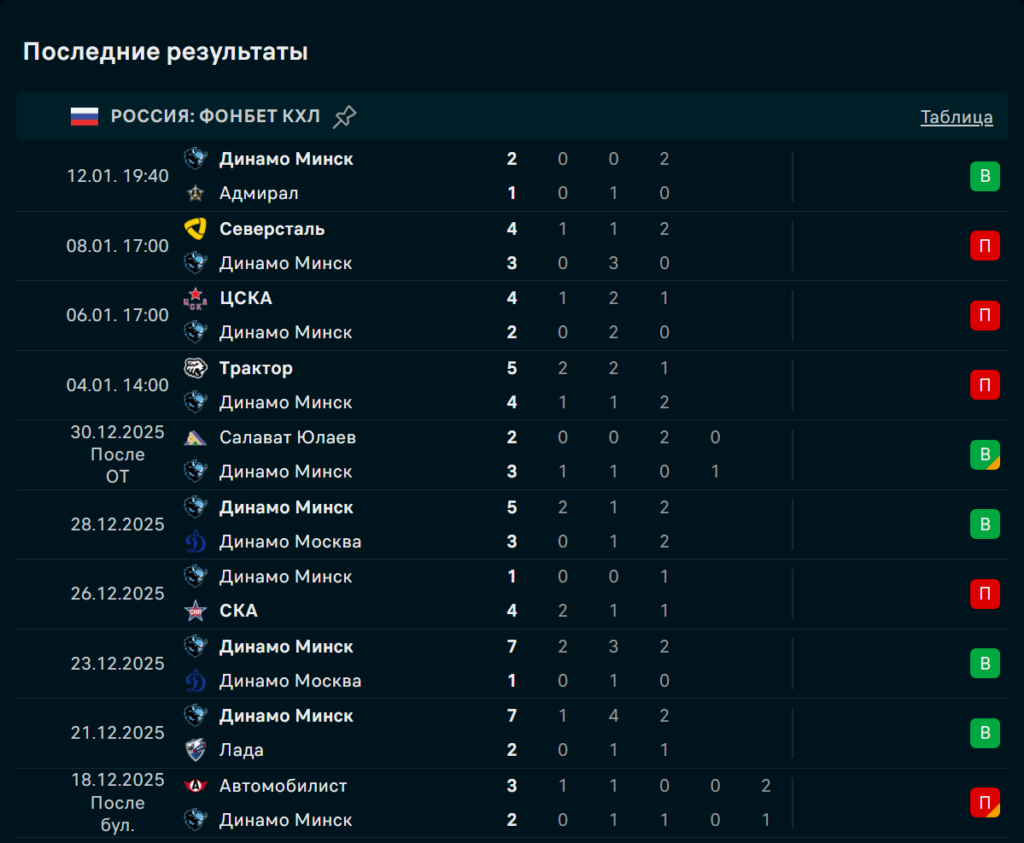
Task: Open the 21.12.2025 match date row
Action: pyautogui.click(x=117, y=733)
